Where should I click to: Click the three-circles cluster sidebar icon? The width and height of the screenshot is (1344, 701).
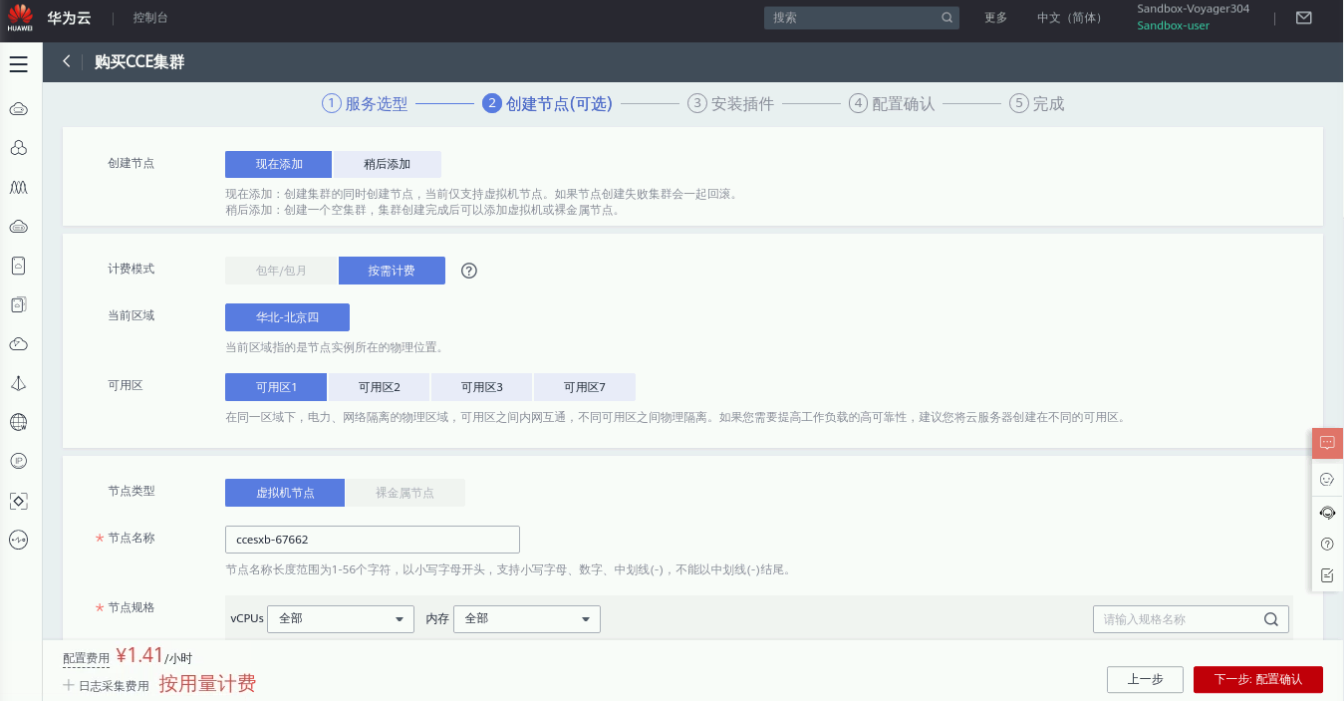click(18, 148)
